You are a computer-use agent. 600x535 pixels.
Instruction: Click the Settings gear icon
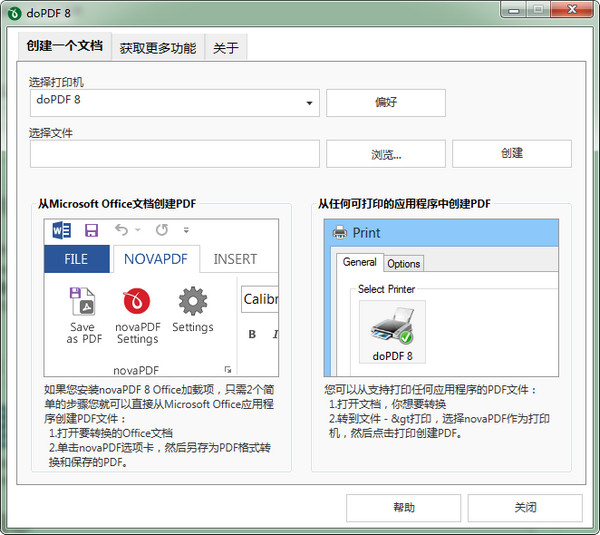(192, 301)
